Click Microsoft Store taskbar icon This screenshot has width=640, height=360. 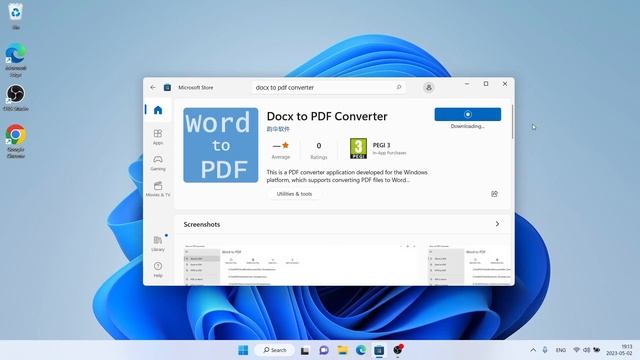click(x=379, y=350)
